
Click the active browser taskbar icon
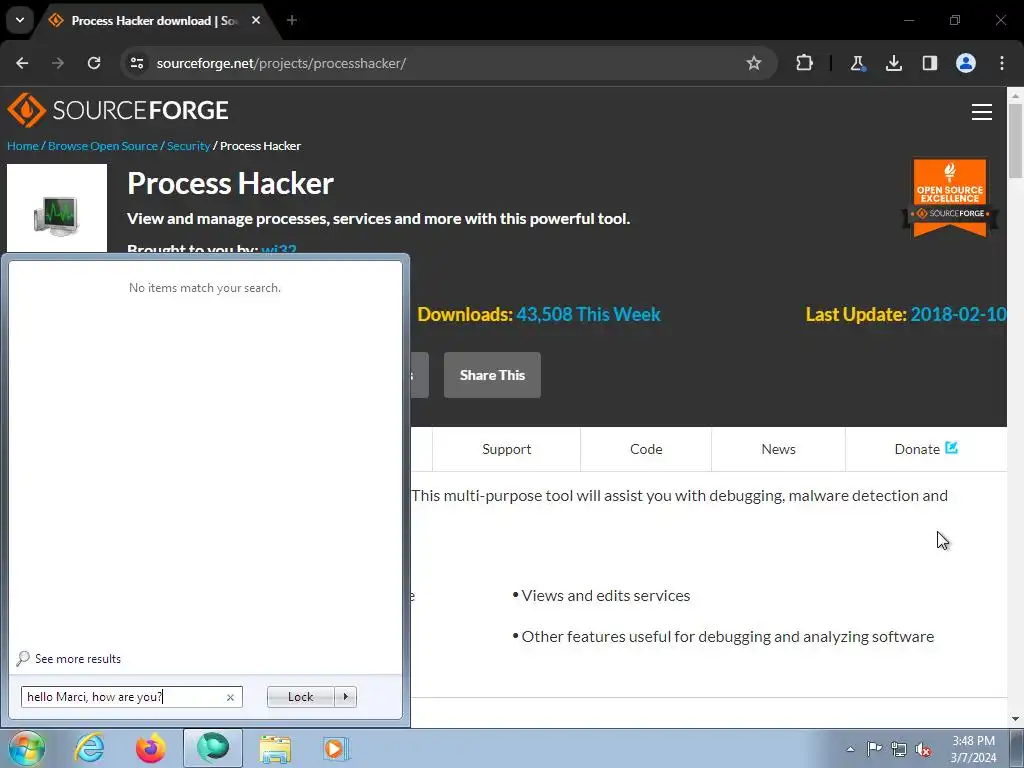(213, 748)
